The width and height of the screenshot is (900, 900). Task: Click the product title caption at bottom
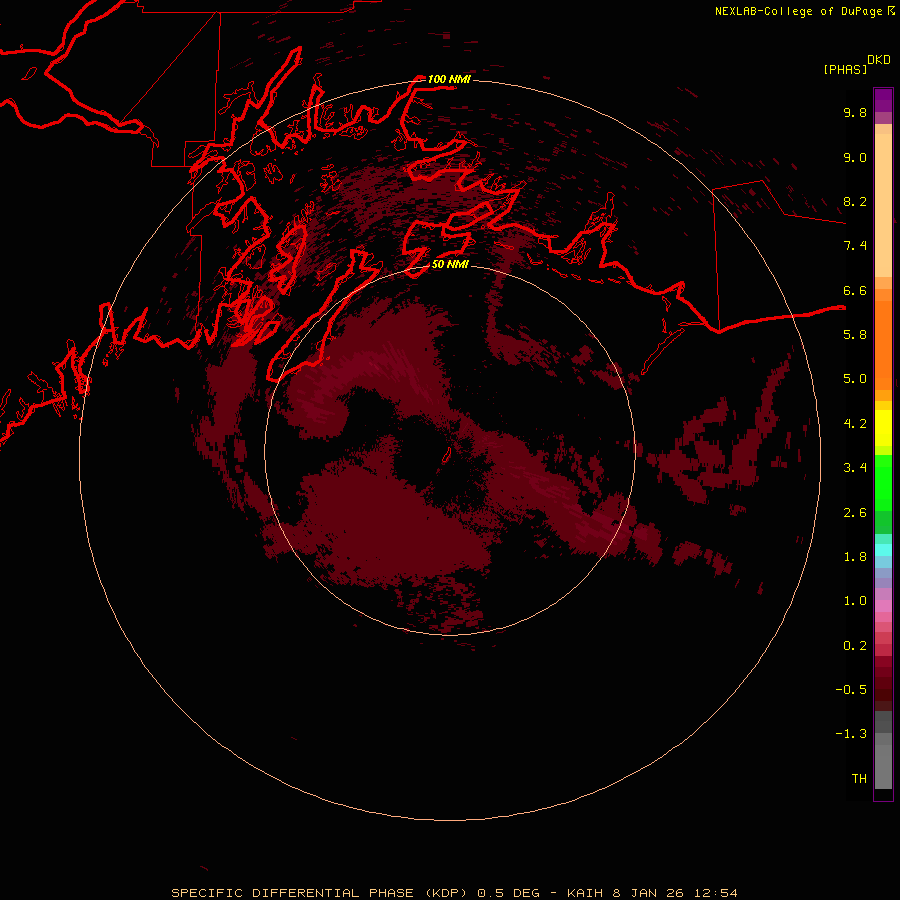(454, 893)
